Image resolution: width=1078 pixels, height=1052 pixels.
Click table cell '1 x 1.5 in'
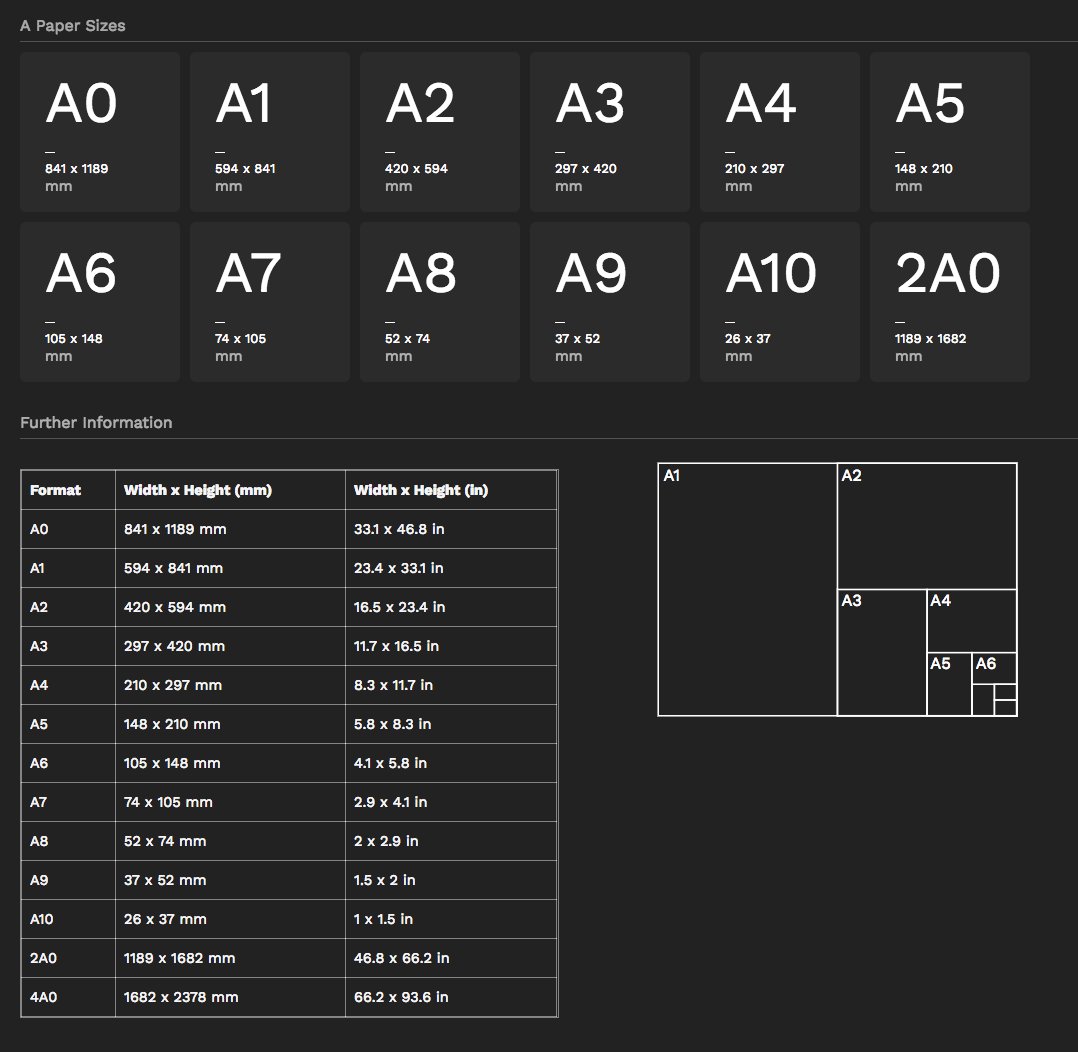point(451,919)
